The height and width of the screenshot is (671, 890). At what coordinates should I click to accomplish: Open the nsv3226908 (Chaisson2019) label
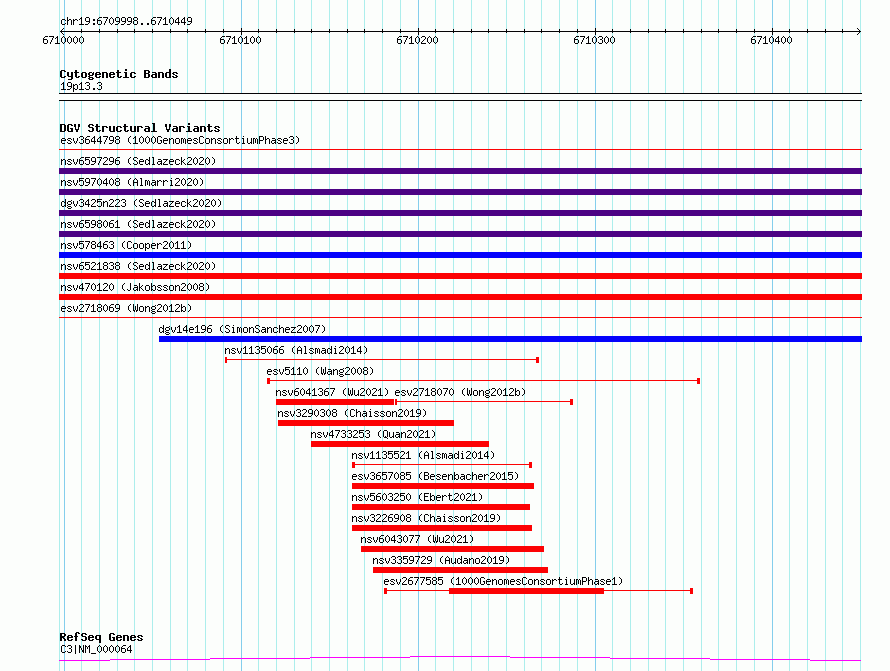tap(426, 518)
